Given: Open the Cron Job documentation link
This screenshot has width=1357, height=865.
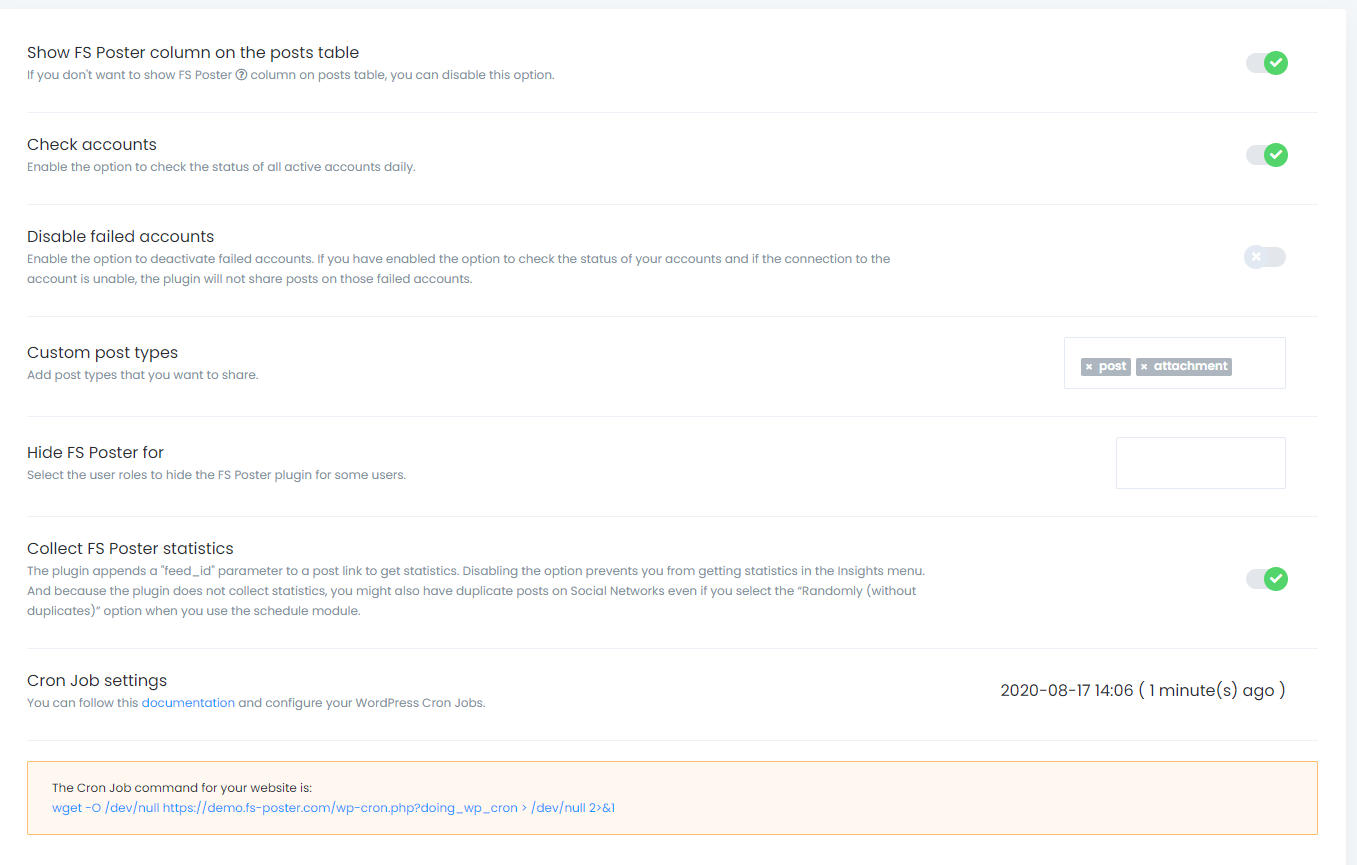Looking at the screenshot, I should coord(188,703).
